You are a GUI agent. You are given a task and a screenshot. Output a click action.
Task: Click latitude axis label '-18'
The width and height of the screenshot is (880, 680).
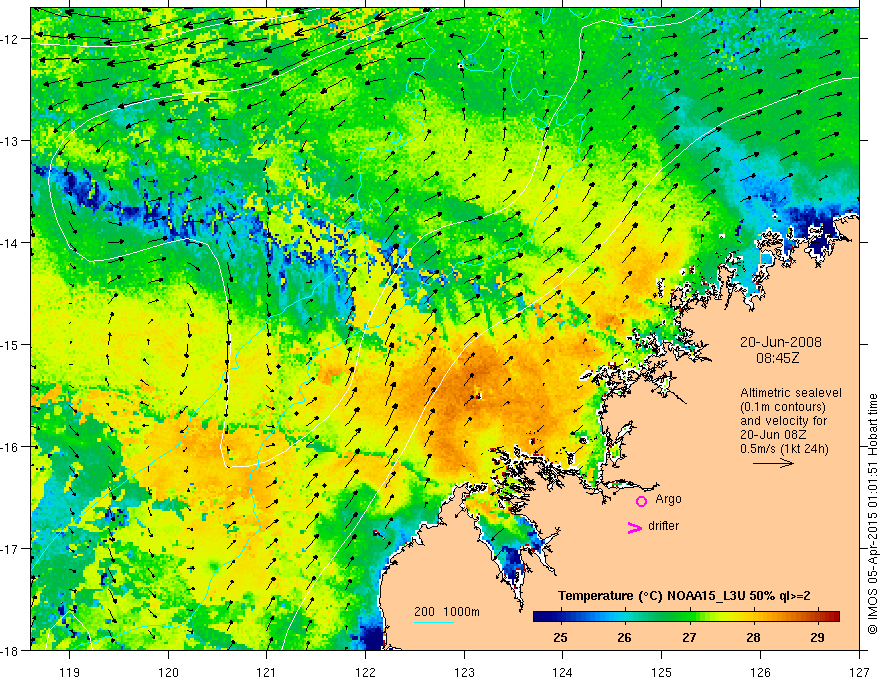click(11, 650)
